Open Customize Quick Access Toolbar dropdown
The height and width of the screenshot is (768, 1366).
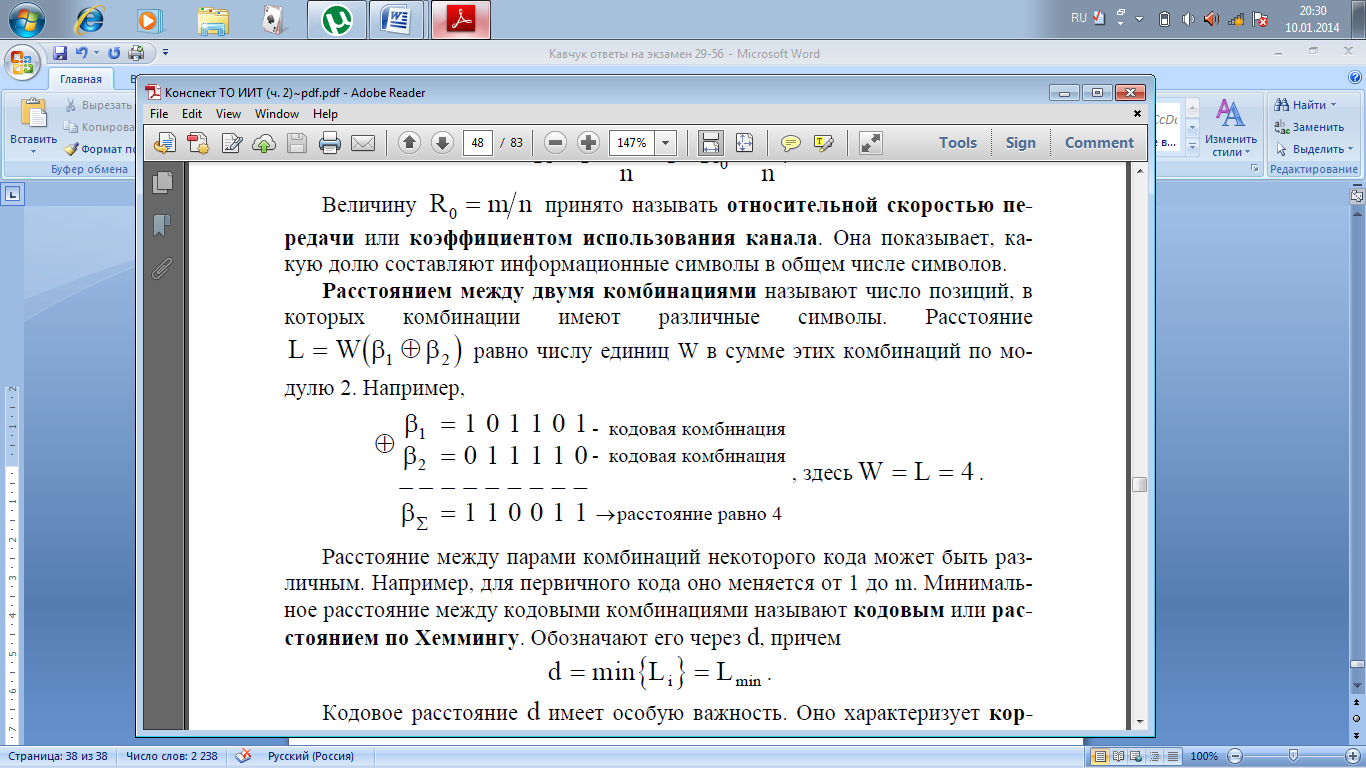[x=166, y=53]
